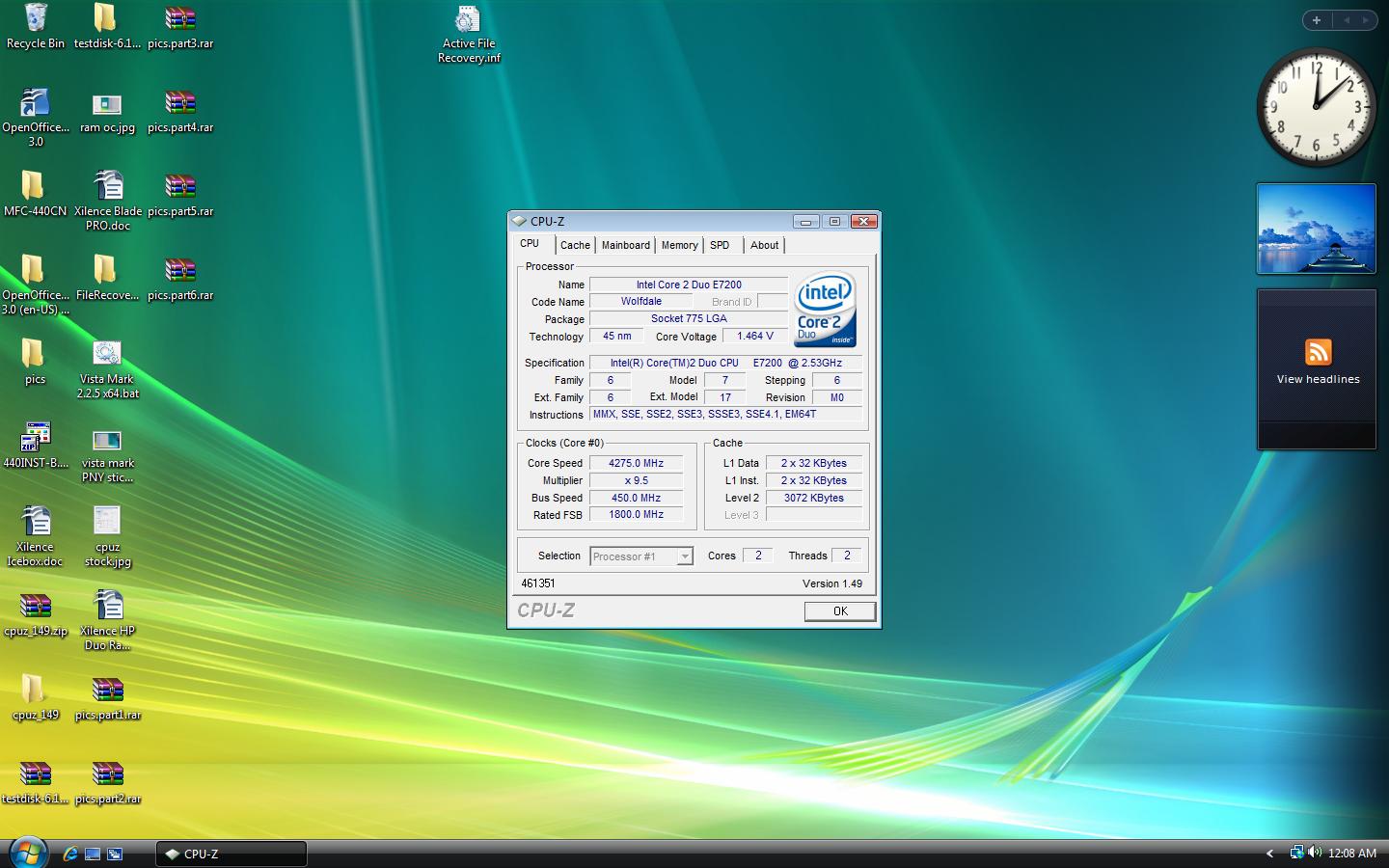Open the Windows Start orb
This screenshot has width=1389, height=868.
[x=28, y=853]
